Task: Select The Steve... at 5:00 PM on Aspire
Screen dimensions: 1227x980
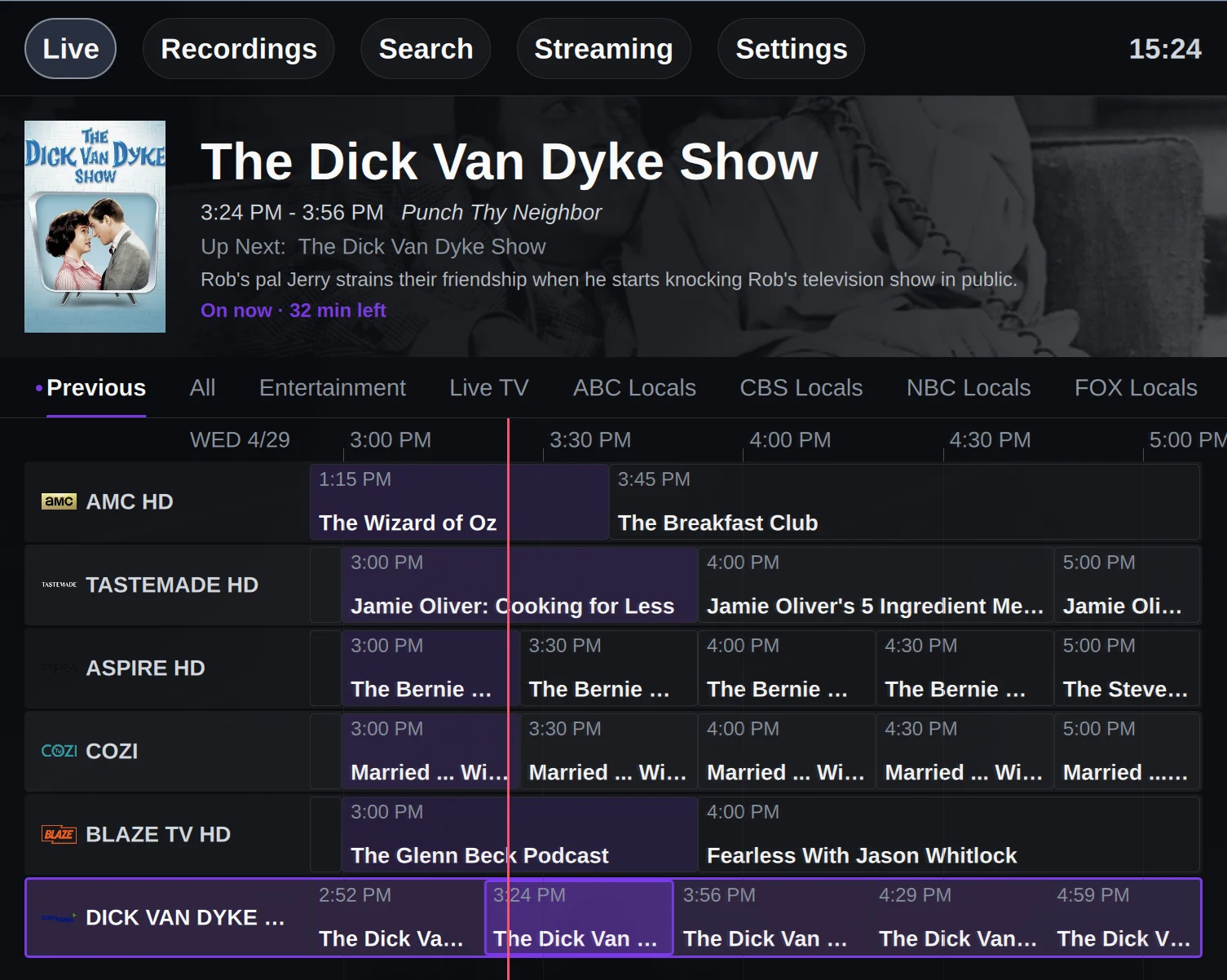Action: [x=1128, y=668]
